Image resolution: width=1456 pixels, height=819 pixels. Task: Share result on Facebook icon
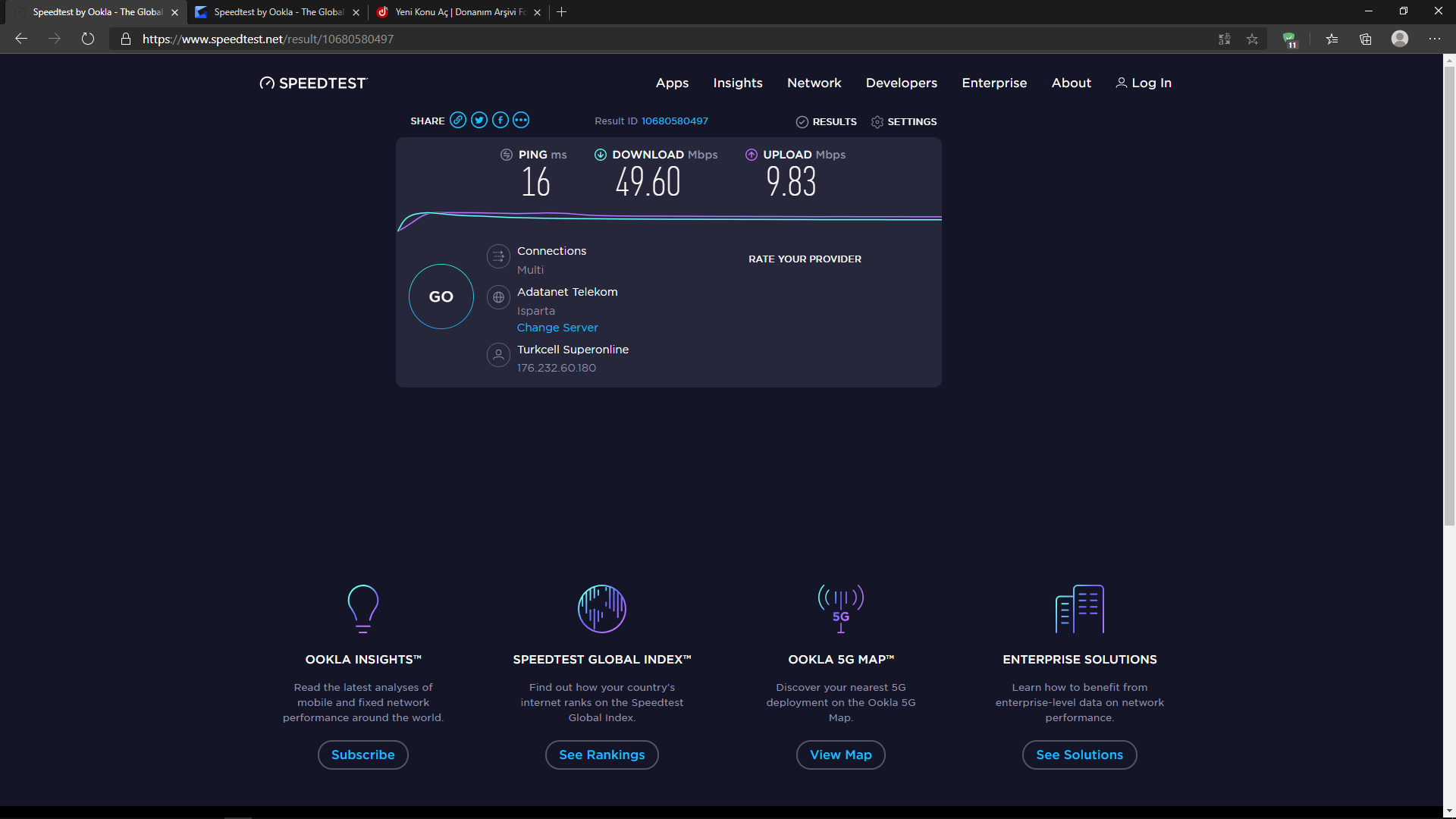[500, 121]
